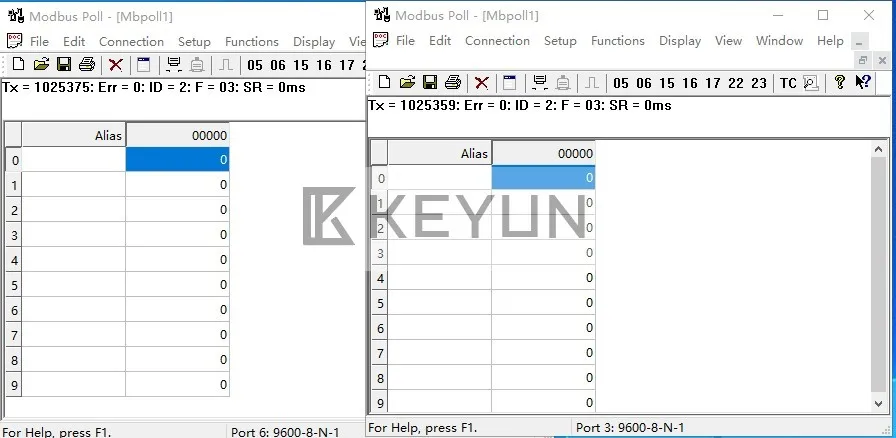Click Connect icon in left window toolbar

(x=174, y=65)
